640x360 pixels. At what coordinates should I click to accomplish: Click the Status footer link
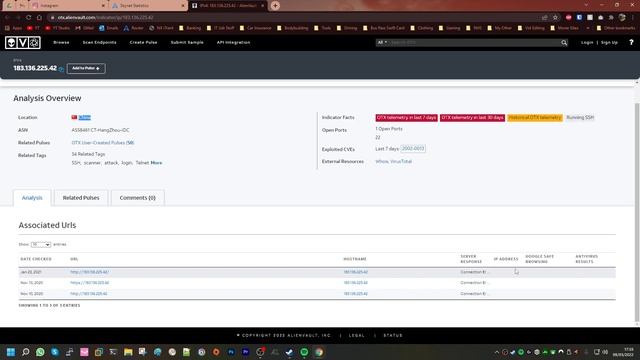(393, 336)
